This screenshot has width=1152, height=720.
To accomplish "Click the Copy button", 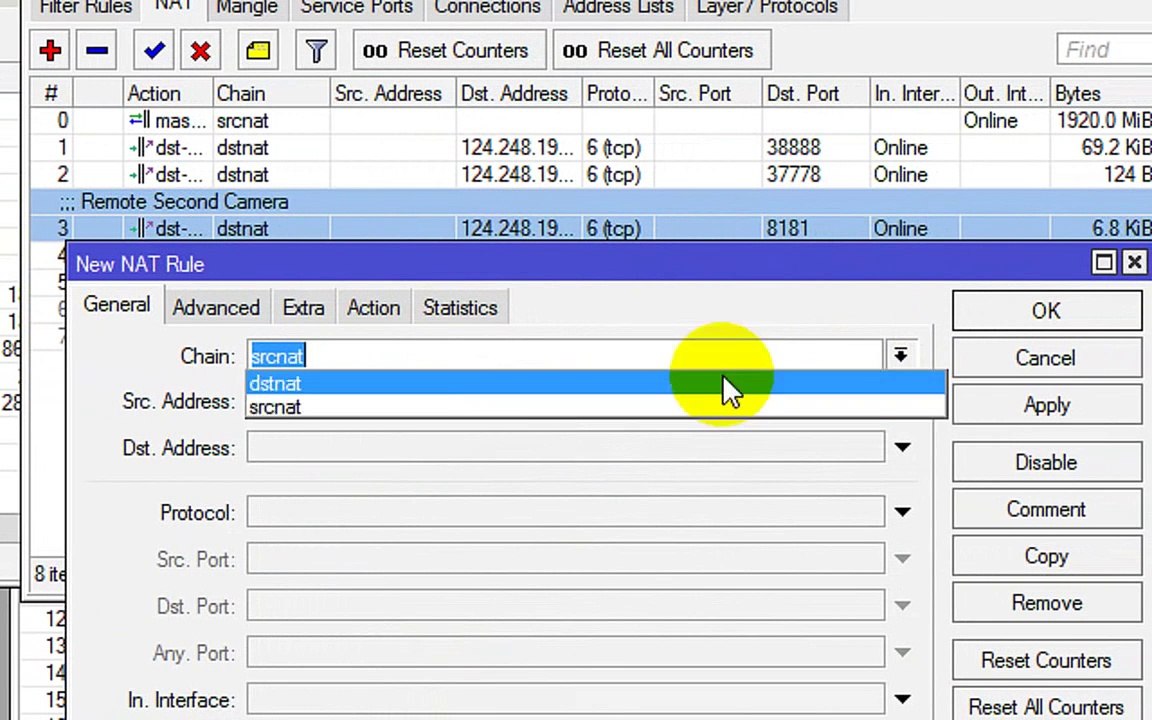I will tap(1047, 556).
